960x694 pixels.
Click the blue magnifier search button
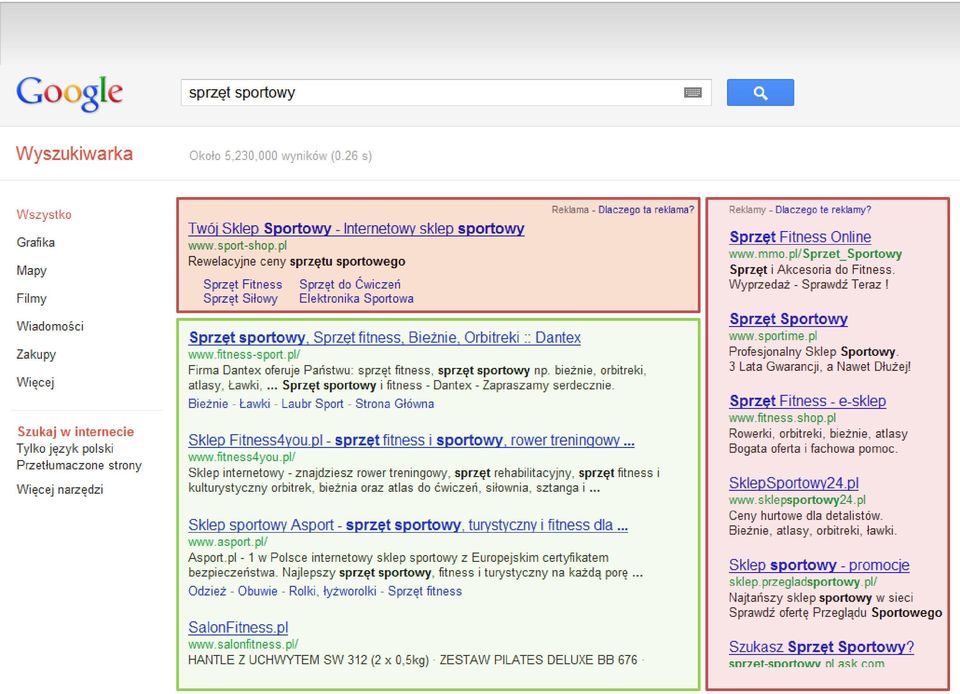coord(760,92)
